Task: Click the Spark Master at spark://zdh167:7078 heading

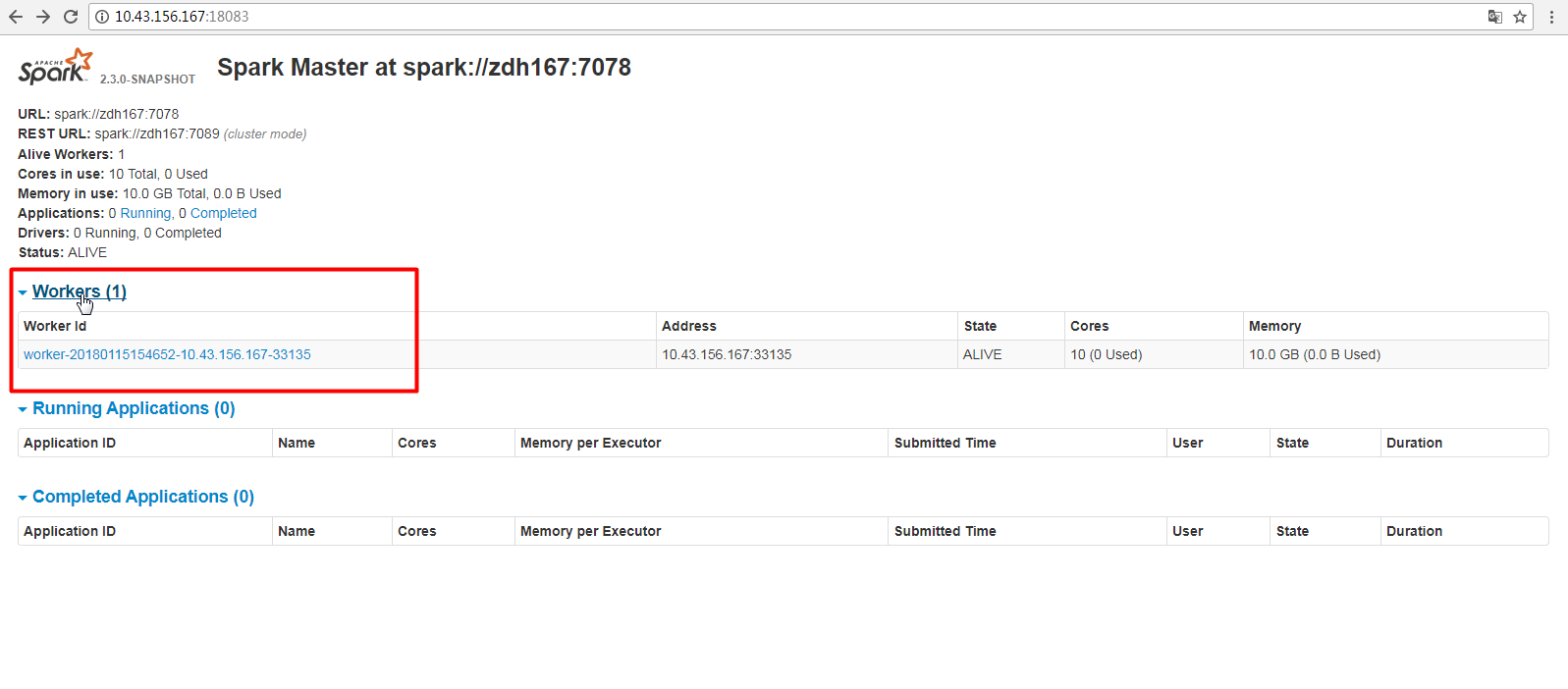Action: tap(424, 67)
